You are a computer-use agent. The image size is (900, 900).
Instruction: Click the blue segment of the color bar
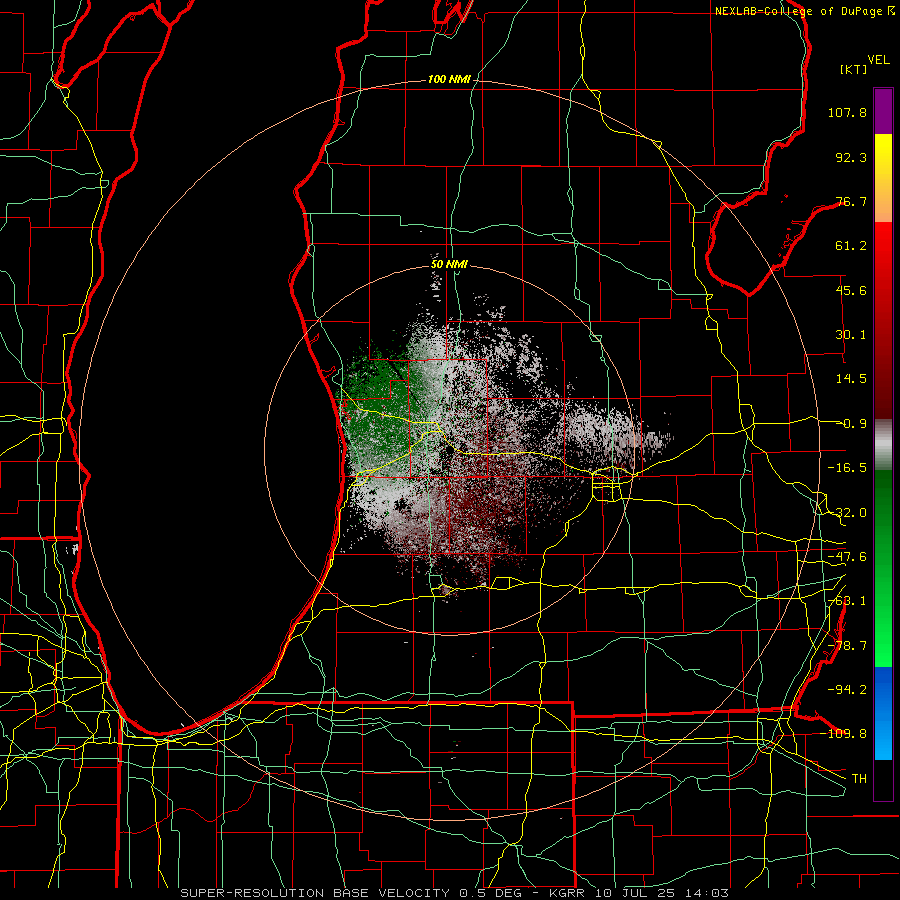(883, 713)
